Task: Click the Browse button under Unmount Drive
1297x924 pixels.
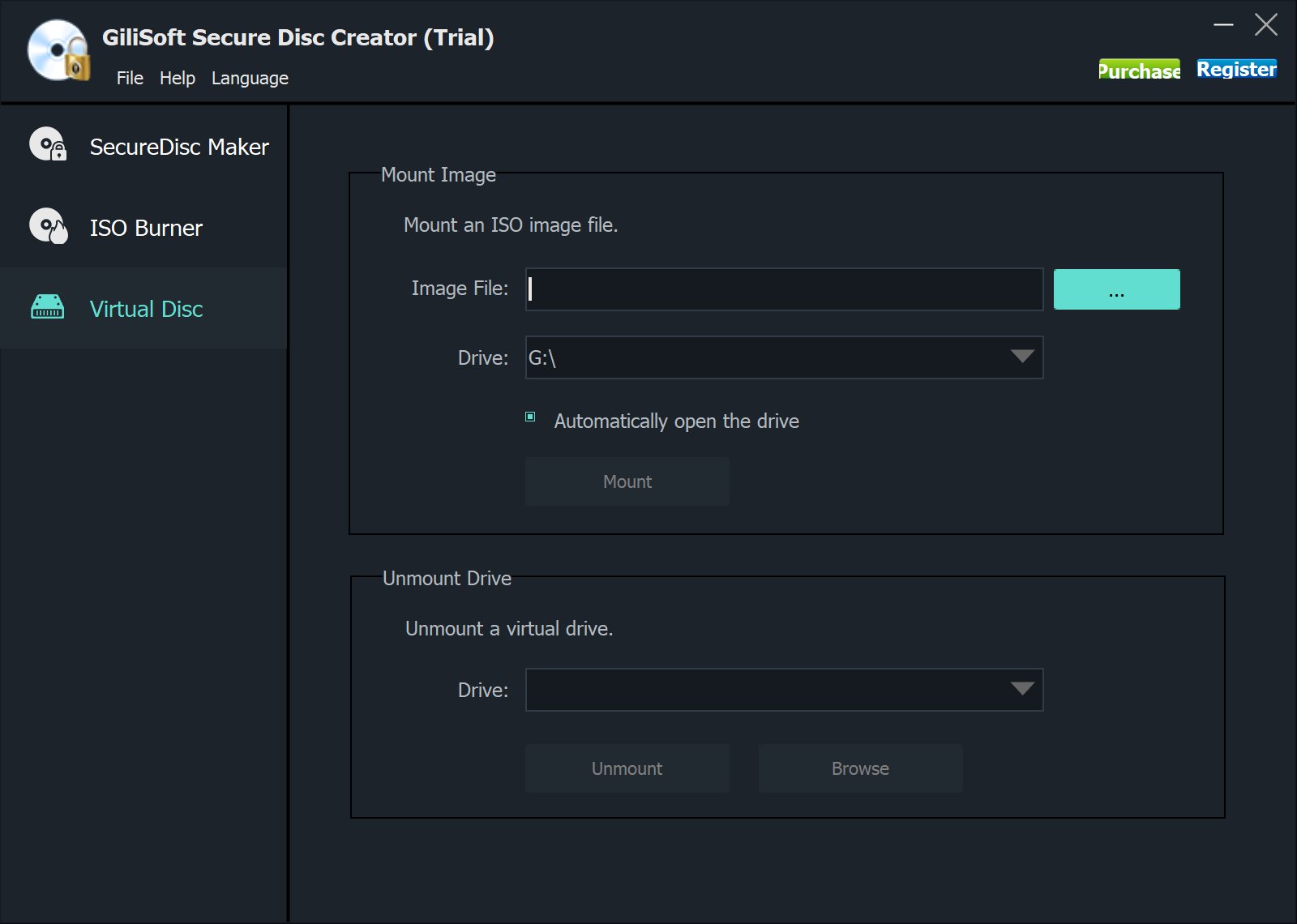Action: [x=860, y=768]
